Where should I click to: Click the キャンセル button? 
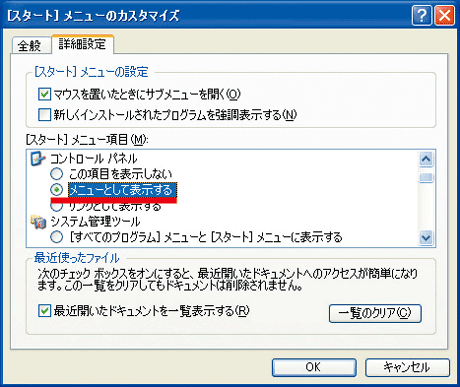click(407, 367)
